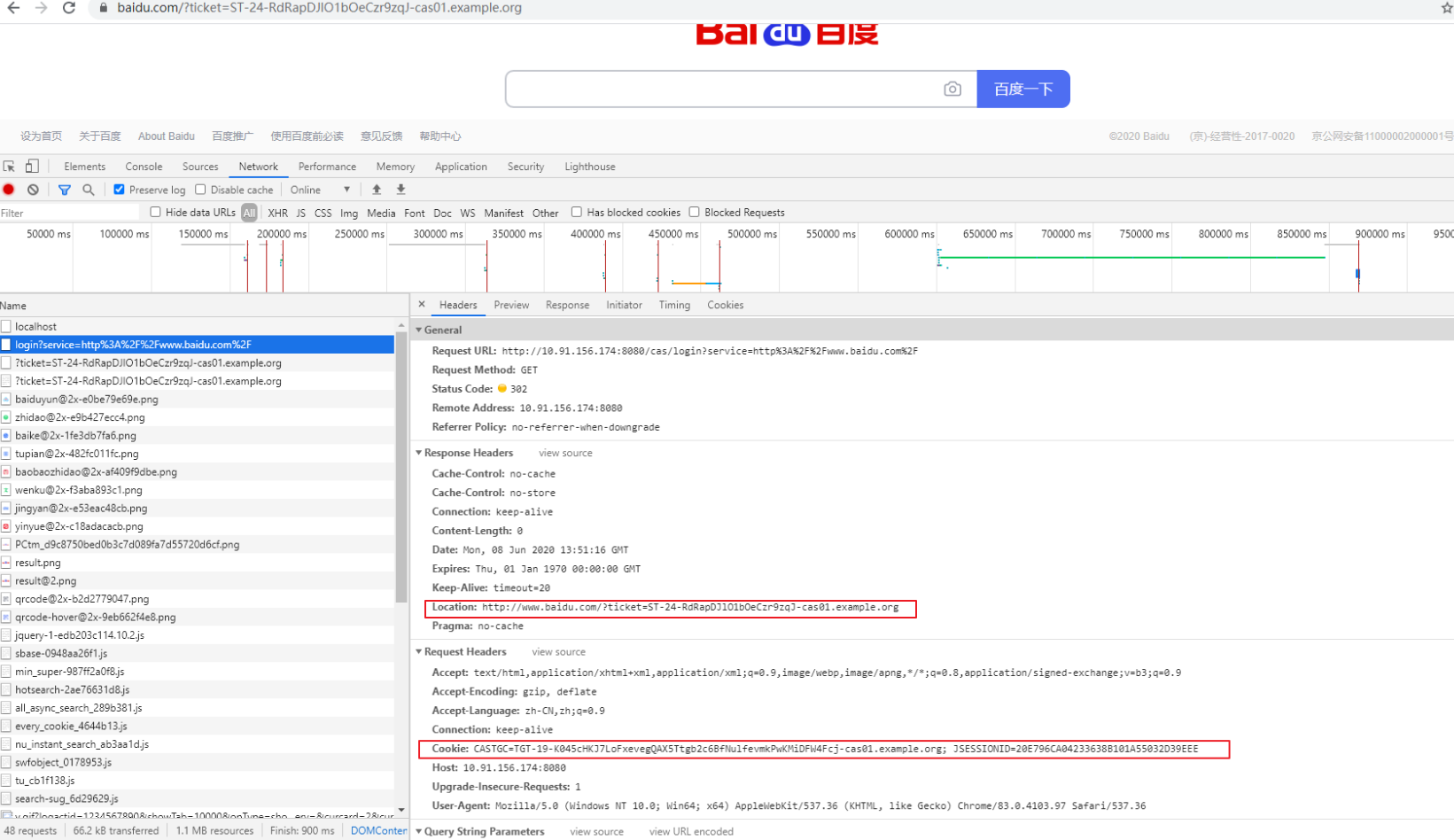Click view URL encoded link
This screenshot has height=840, width=1454.
pyautogui.click(x=691, y=831)
